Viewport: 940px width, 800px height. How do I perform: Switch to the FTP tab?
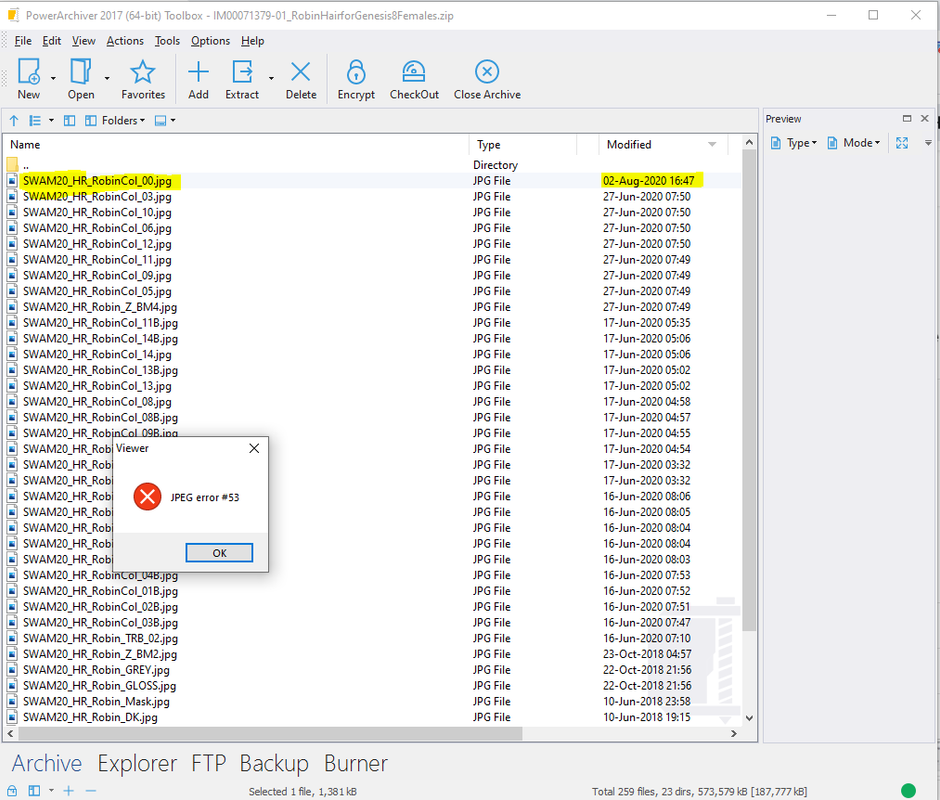tap(208, 763)
